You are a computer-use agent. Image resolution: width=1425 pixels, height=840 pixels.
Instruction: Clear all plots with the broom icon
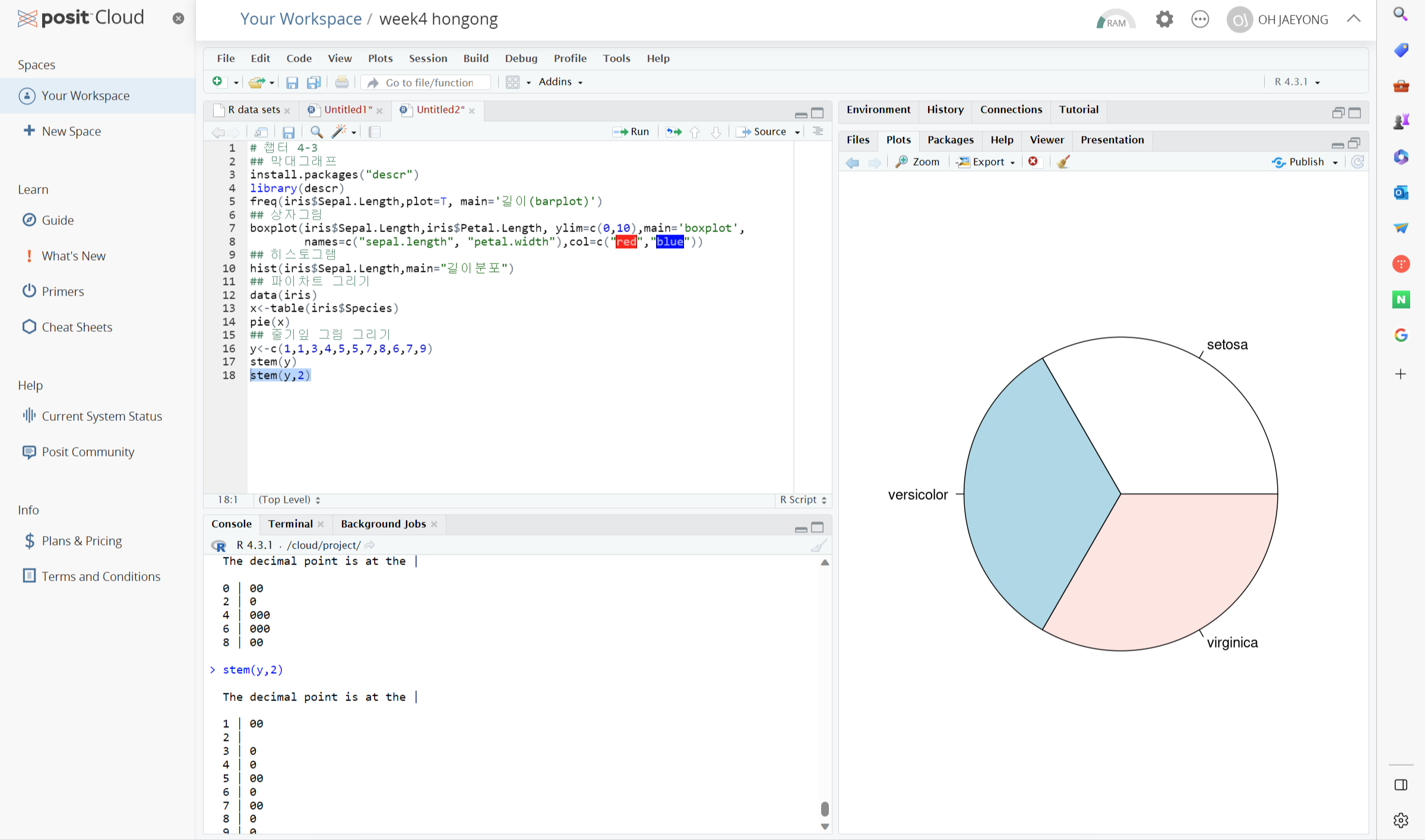[x=1063, y=162]
